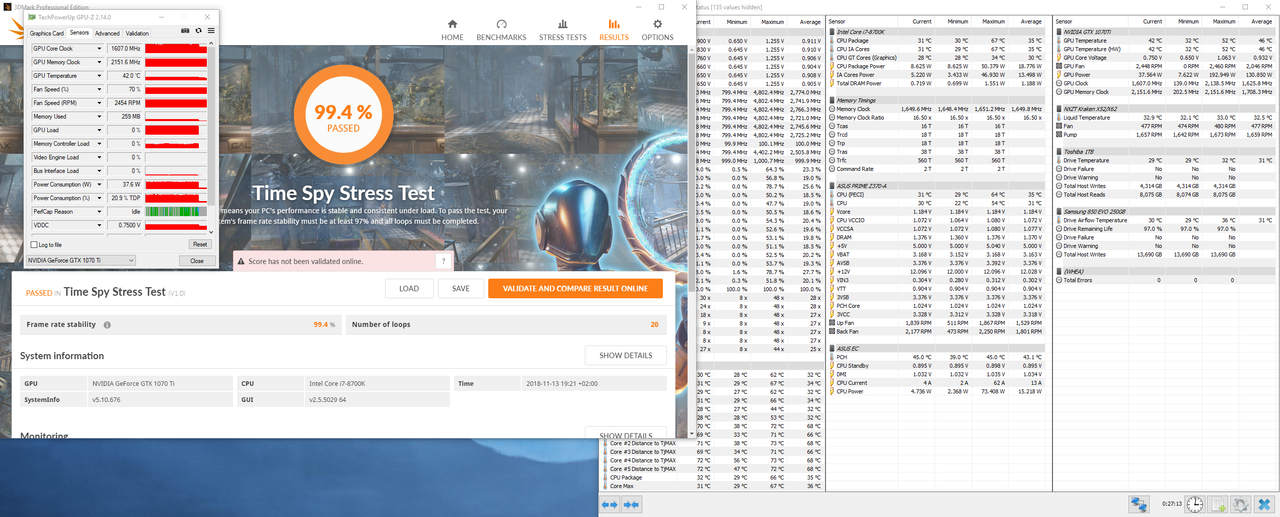Click the HWiNFO collapse columns arrows icon
This screenshot has height=517, width=1280.
pyautogui.click(x=631, y=505)
